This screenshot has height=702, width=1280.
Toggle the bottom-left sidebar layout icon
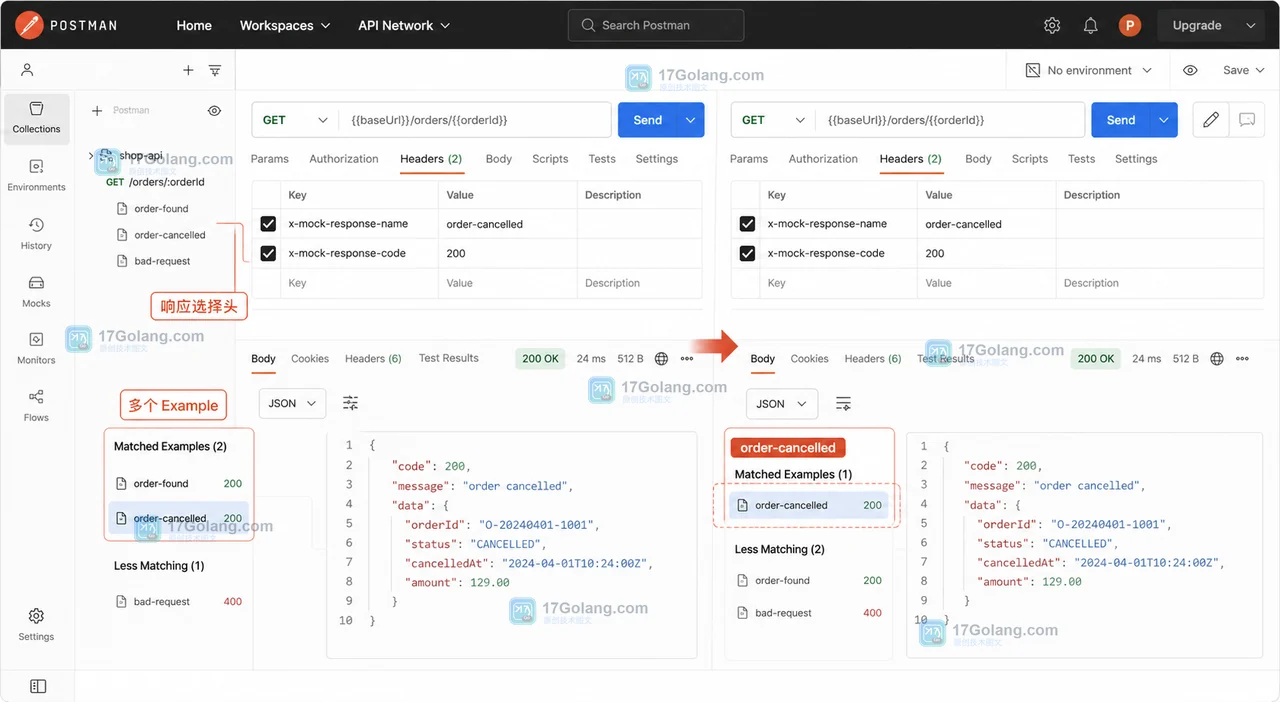point(38,686)
